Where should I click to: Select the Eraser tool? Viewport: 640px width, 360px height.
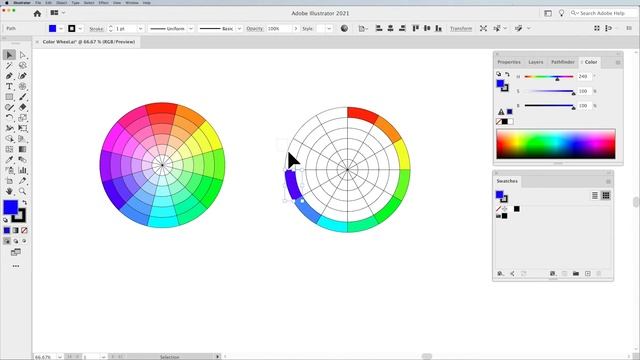click(22, 107)
